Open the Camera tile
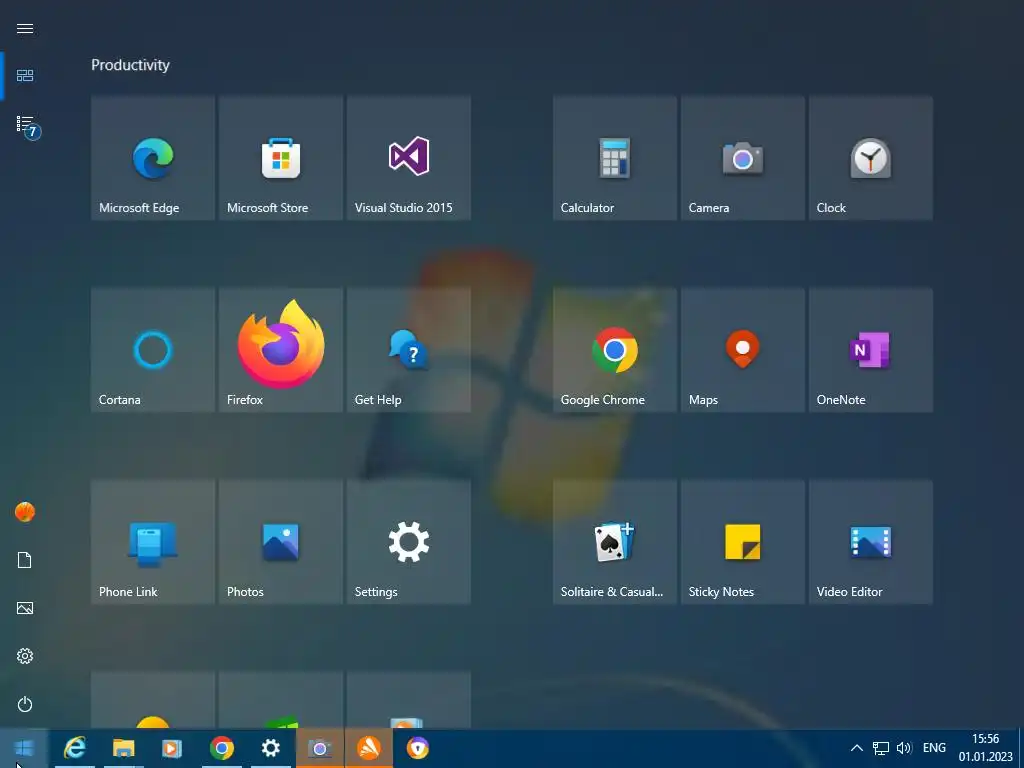This screenshot has width=1024, height=768. (x=743, y=158)
